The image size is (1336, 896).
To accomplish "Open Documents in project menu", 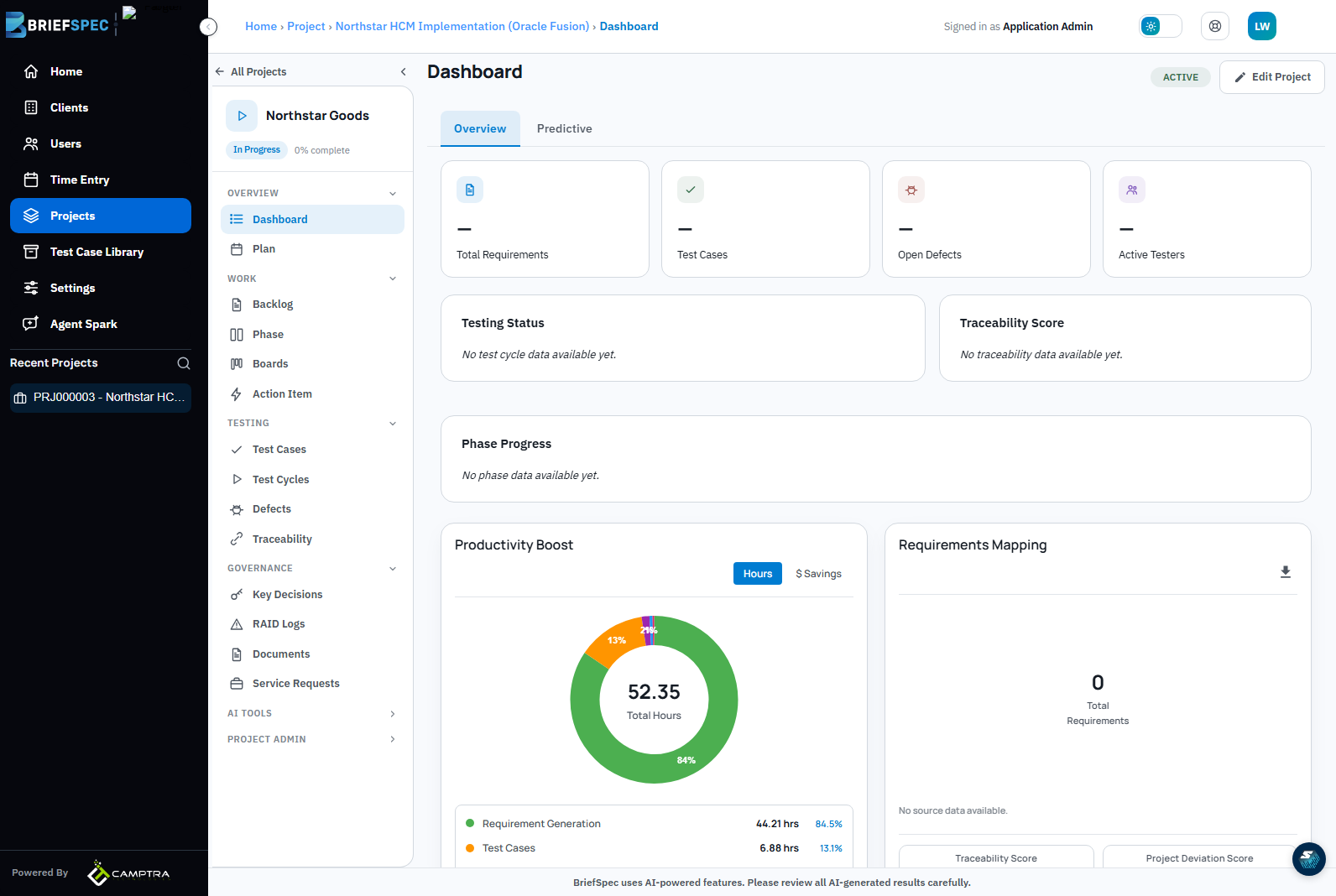I will [x=312, y=654].
